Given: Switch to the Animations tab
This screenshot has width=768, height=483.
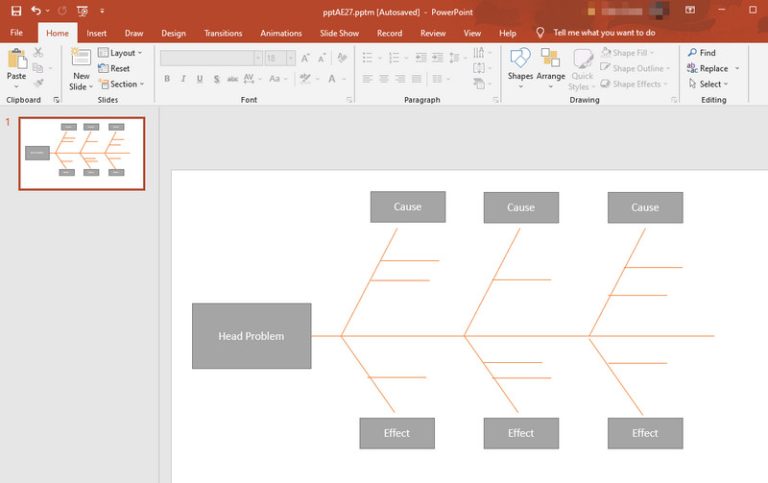Looking at the screenshot, I should 281,33.
